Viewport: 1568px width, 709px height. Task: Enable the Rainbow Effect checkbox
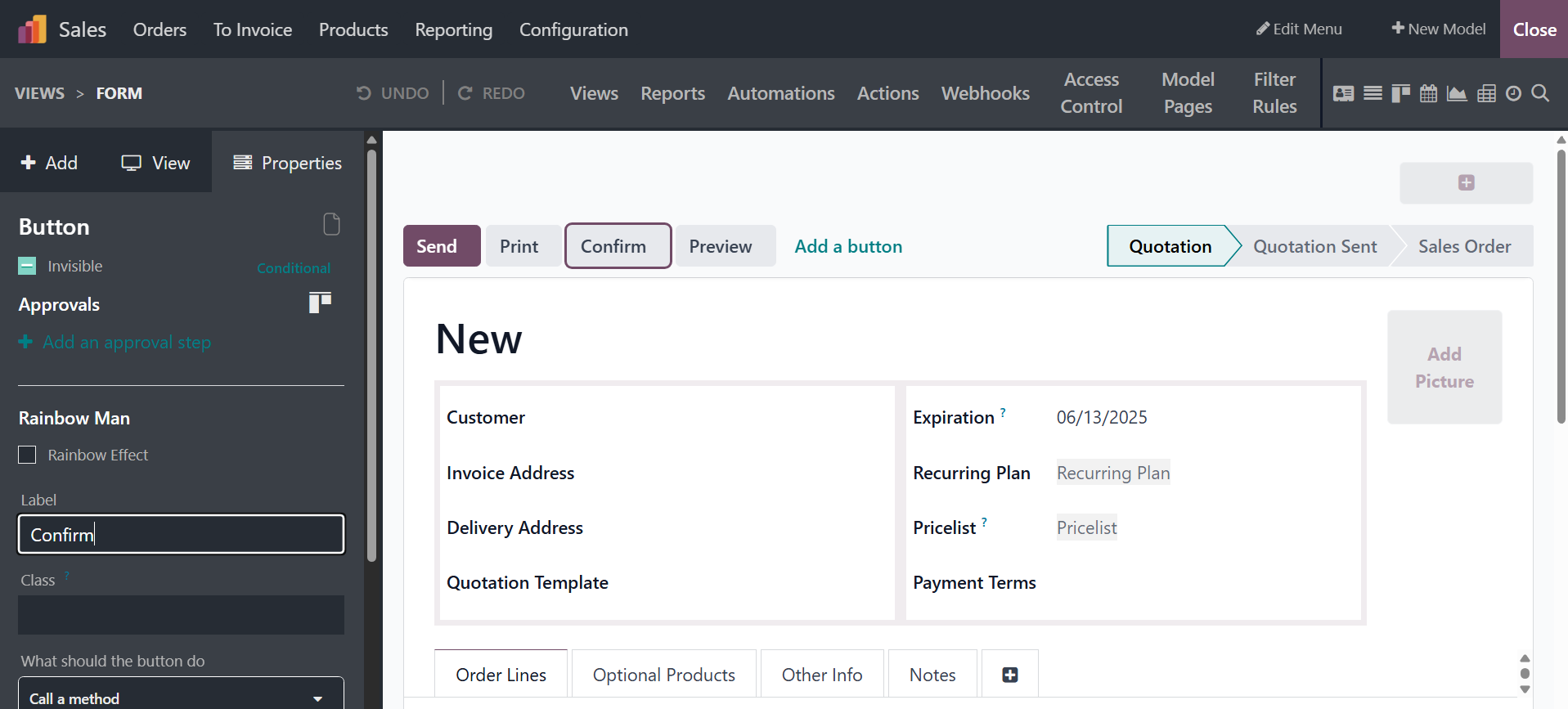27,455
